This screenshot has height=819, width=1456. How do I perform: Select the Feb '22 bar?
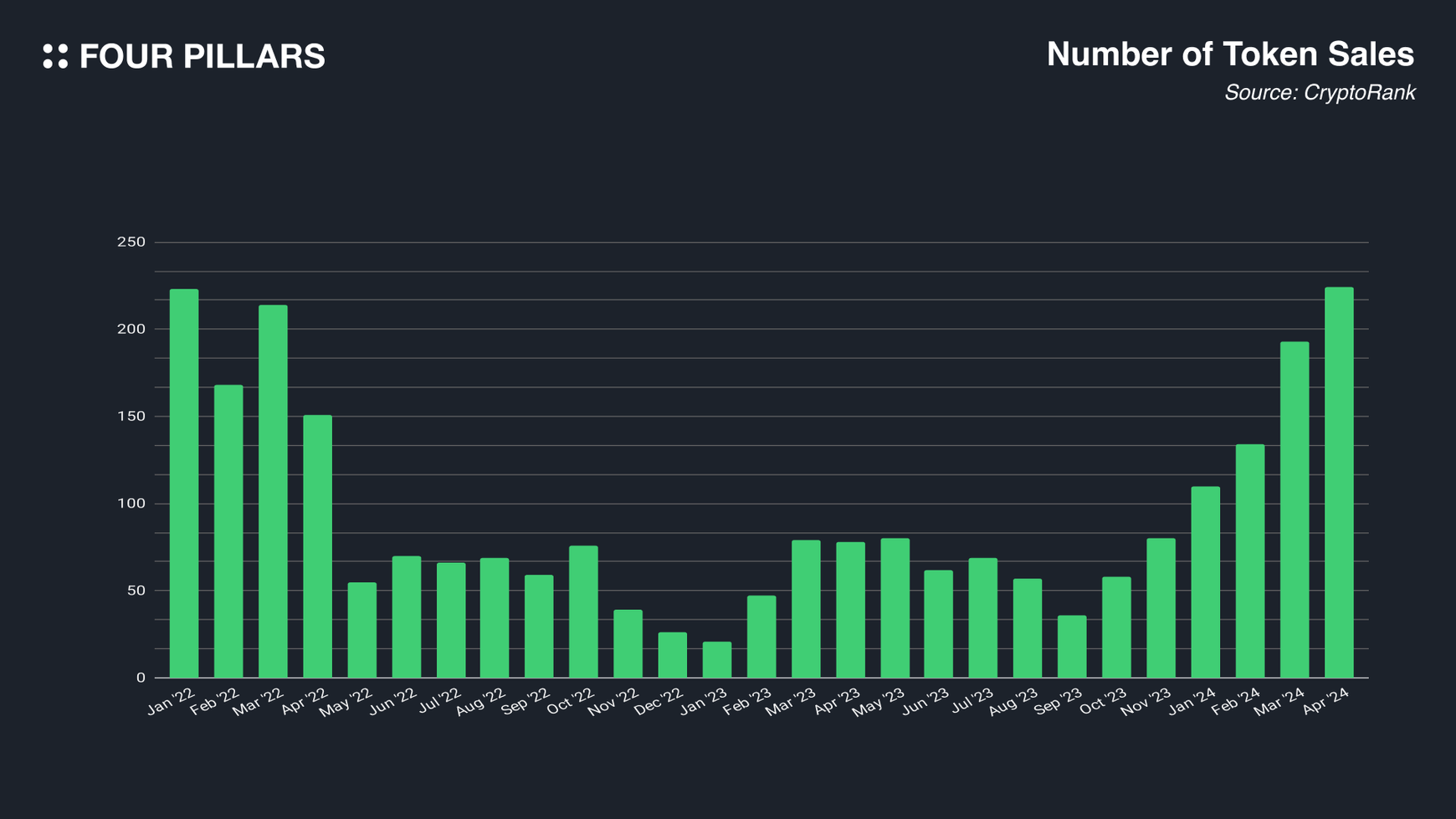(x=228, y=531)
